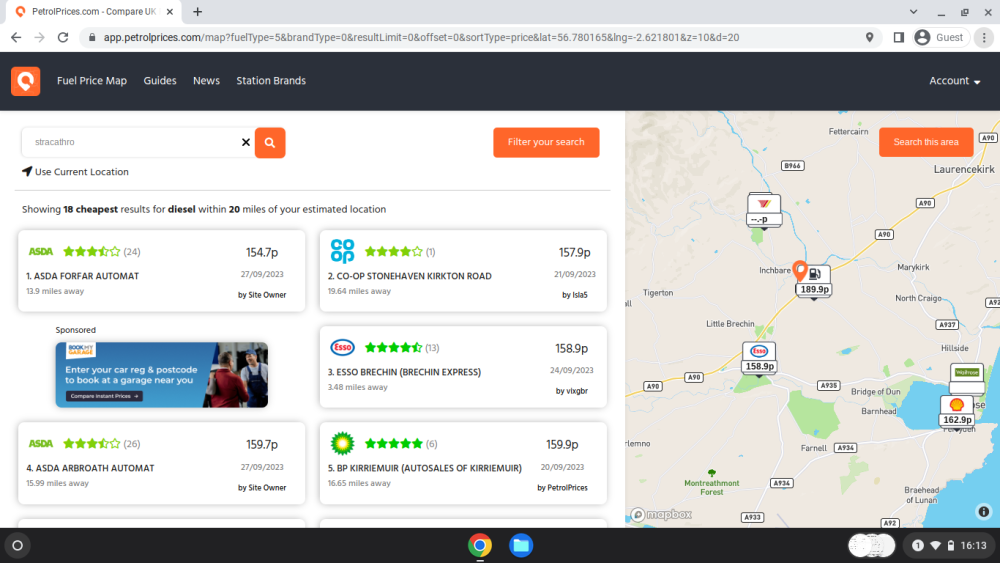Open the Chrome three-dot menu

(984, 38)
